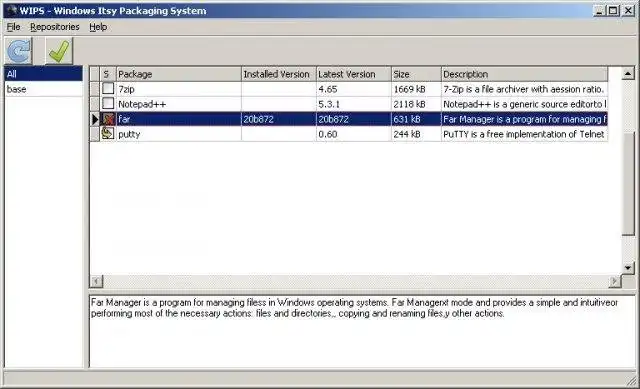This screenshot has width=640, height=389.
Task: Sort by the Description column header
Action: coord(524,74)
